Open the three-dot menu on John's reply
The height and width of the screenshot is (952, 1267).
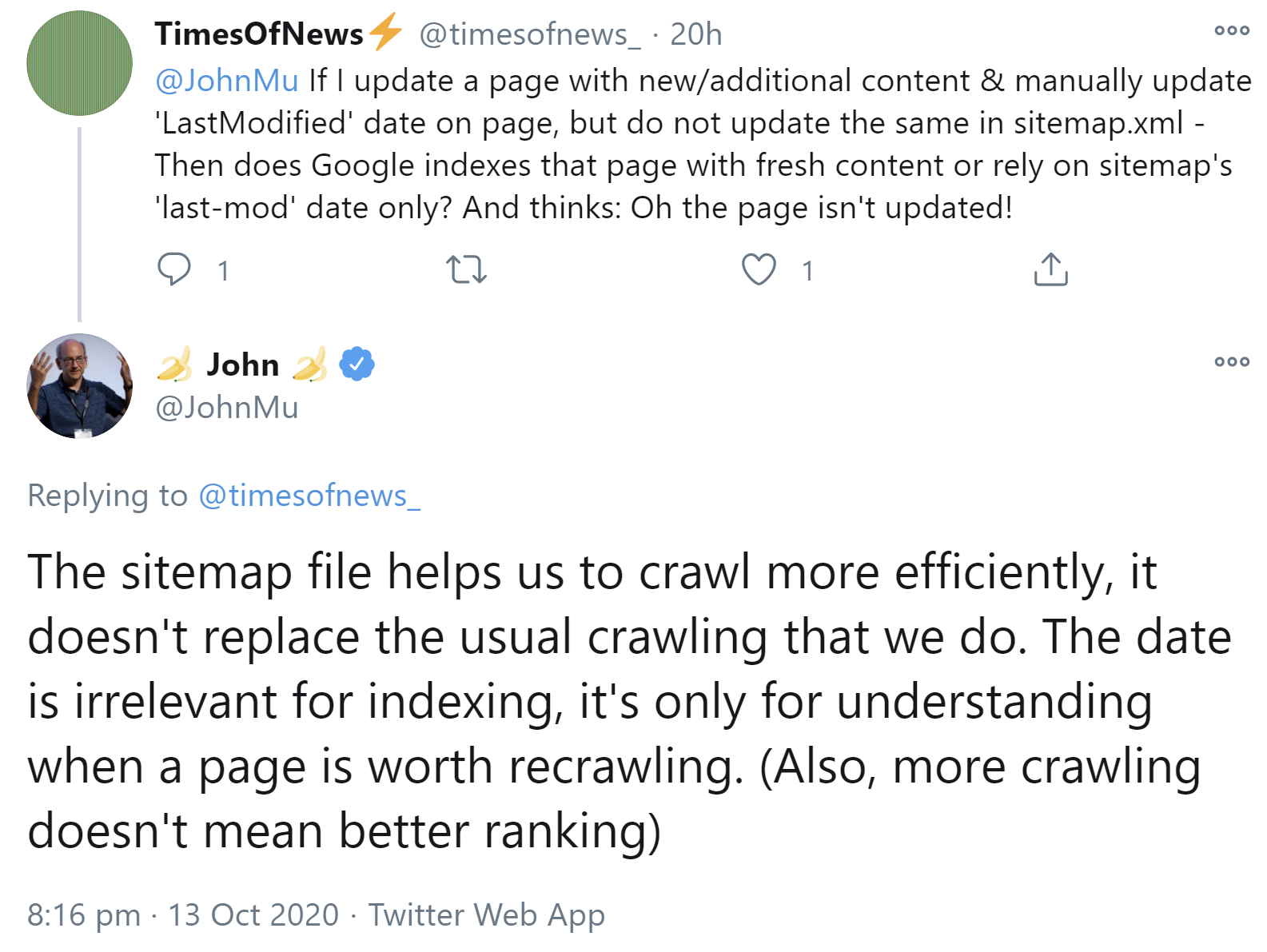(1232, 361)
